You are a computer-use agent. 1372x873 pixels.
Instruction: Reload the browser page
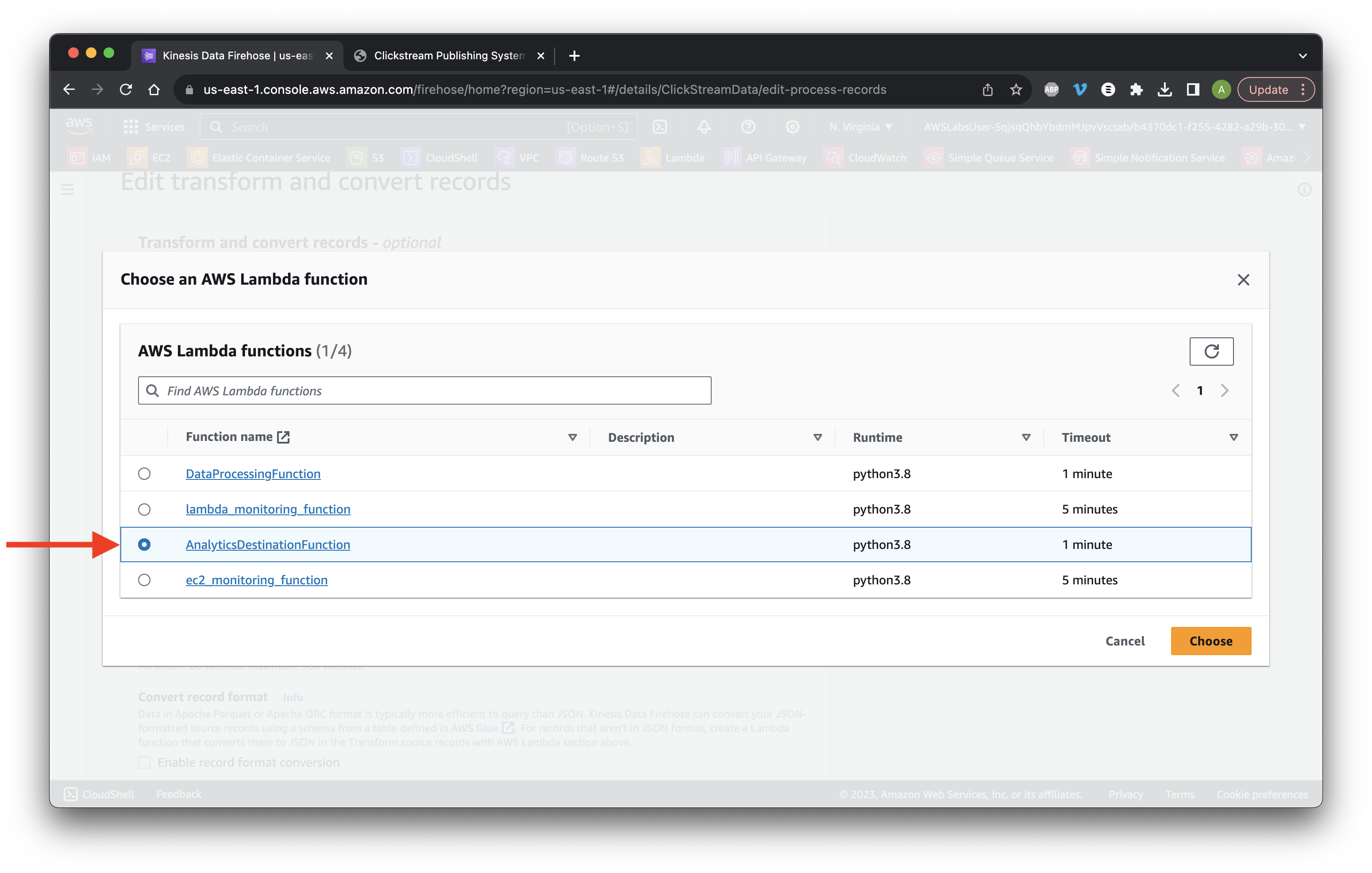pos(126,89)
